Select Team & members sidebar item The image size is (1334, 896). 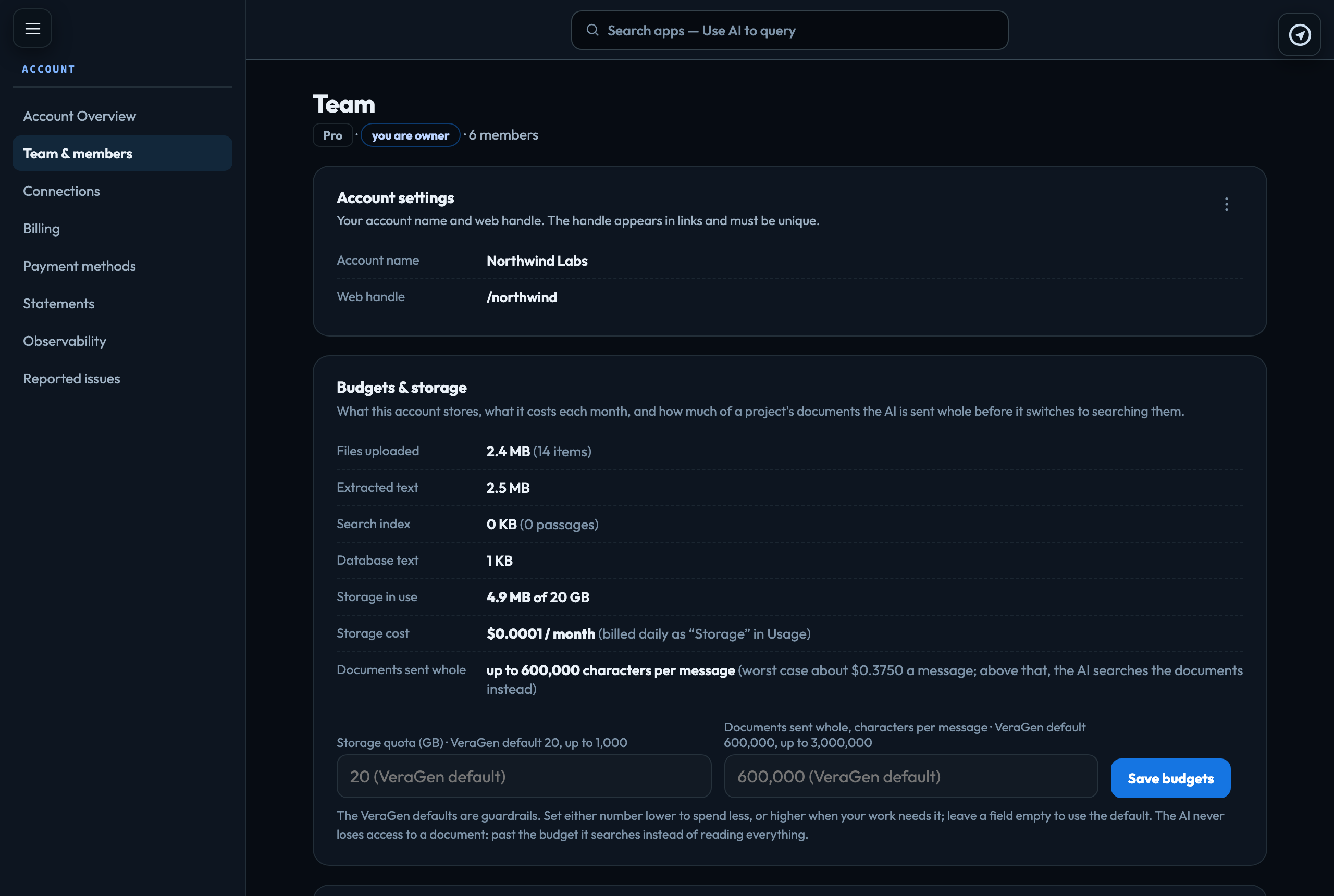(122, 153)
